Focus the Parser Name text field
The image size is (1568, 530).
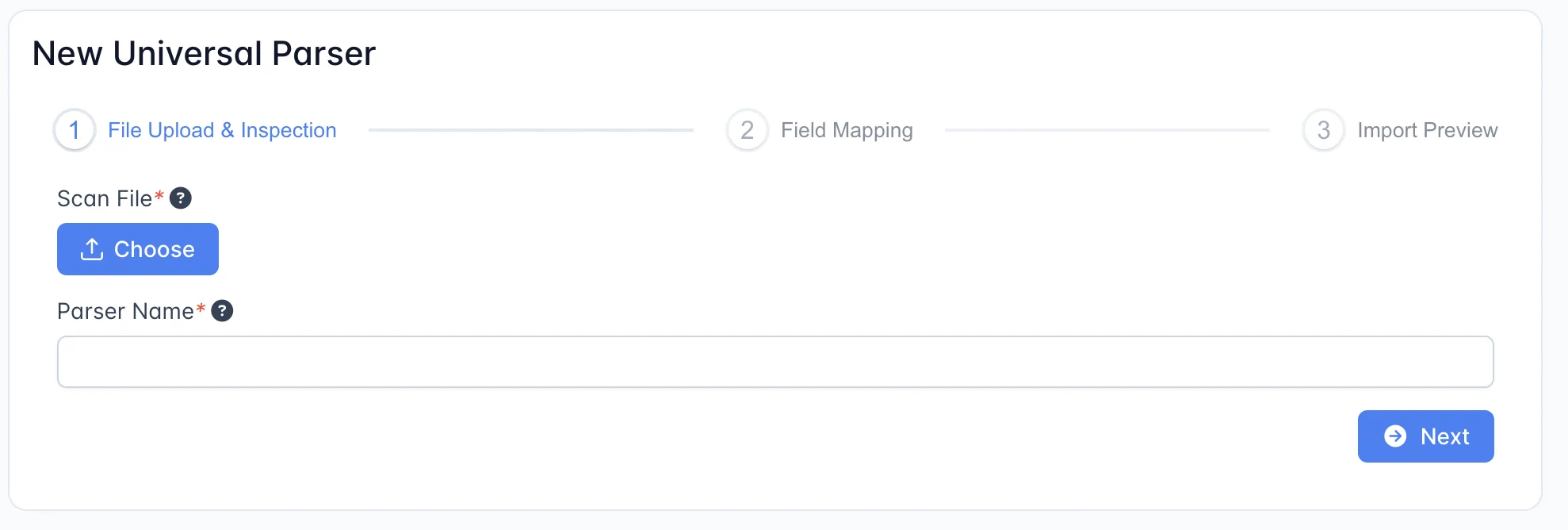[x=775, y=362]
